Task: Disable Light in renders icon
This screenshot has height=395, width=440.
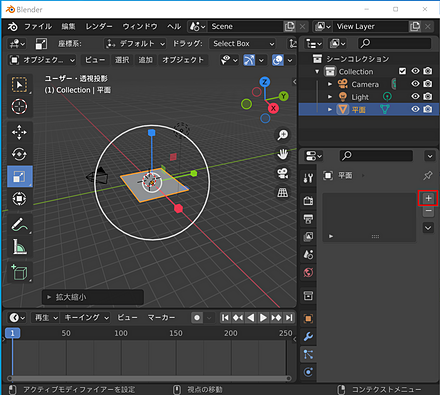Action: pyautogui.click(x=428, y=96)
